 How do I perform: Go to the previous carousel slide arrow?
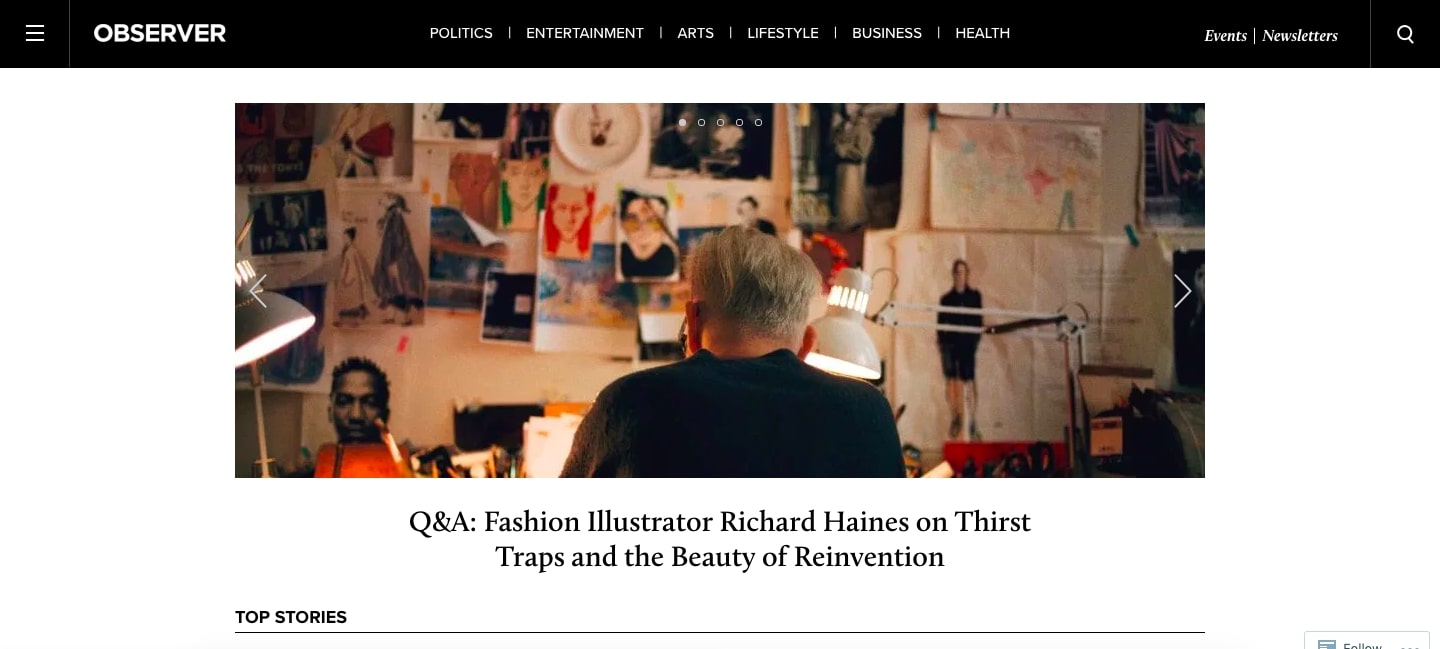coord(258,291)
